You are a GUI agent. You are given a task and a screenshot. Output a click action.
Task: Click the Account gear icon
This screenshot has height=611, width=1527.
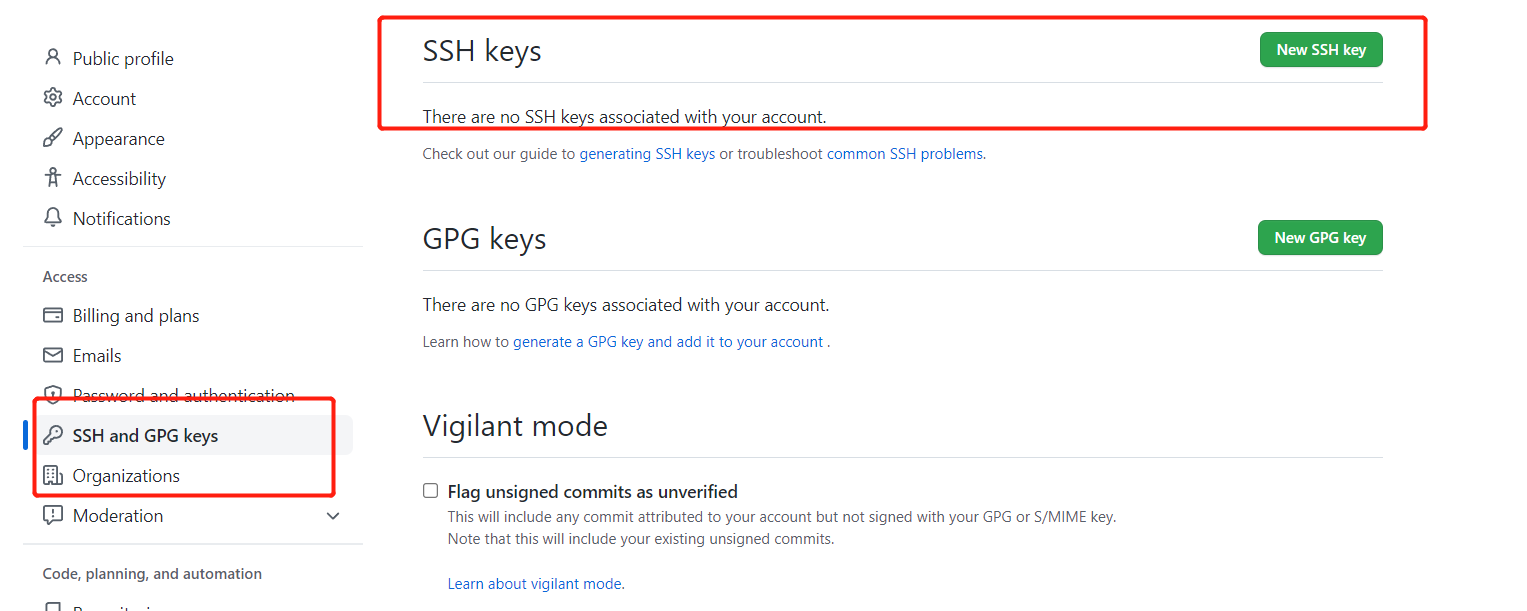point(53,98)
